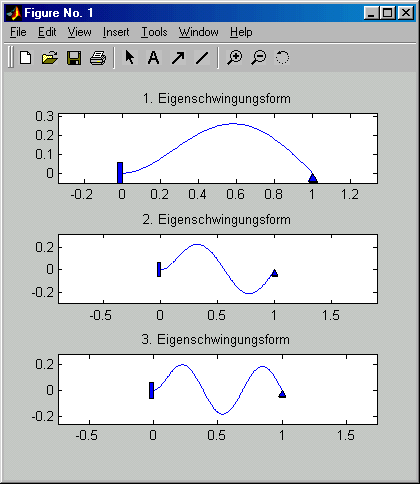Enable plot editing with the arrow pointer icon

pyautogui.click(x=129, y=58)
